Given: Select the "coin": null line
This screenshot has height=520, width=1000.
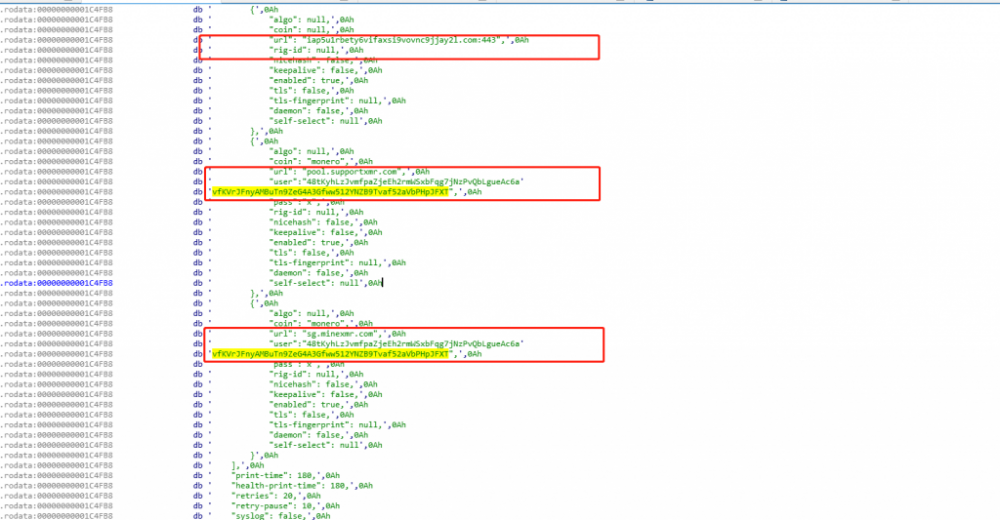Looking at the screenshot, I should [311, 29].
